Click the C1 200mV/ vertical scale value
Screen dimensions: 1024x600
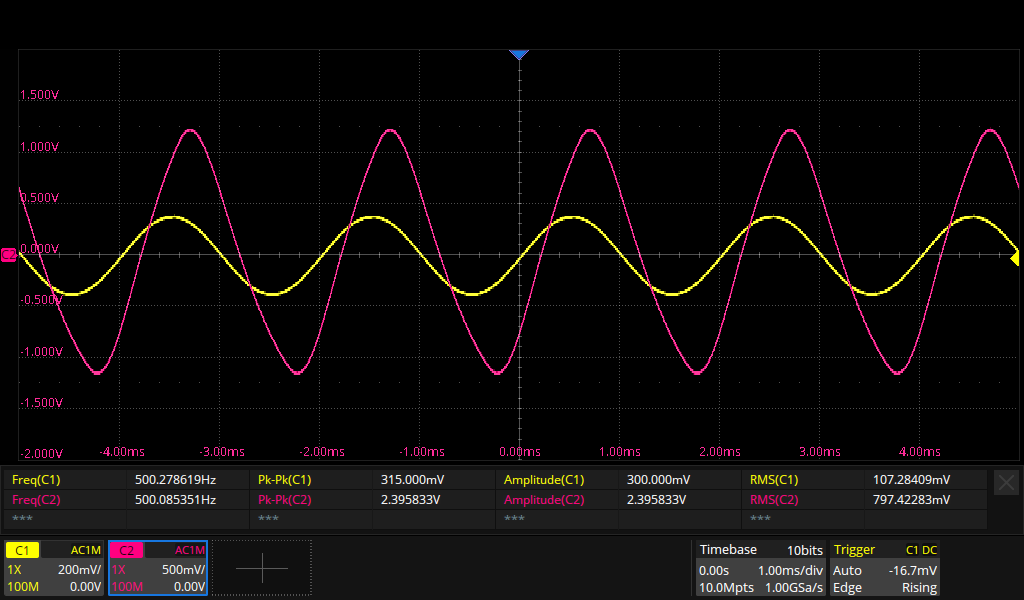point(78,569)
